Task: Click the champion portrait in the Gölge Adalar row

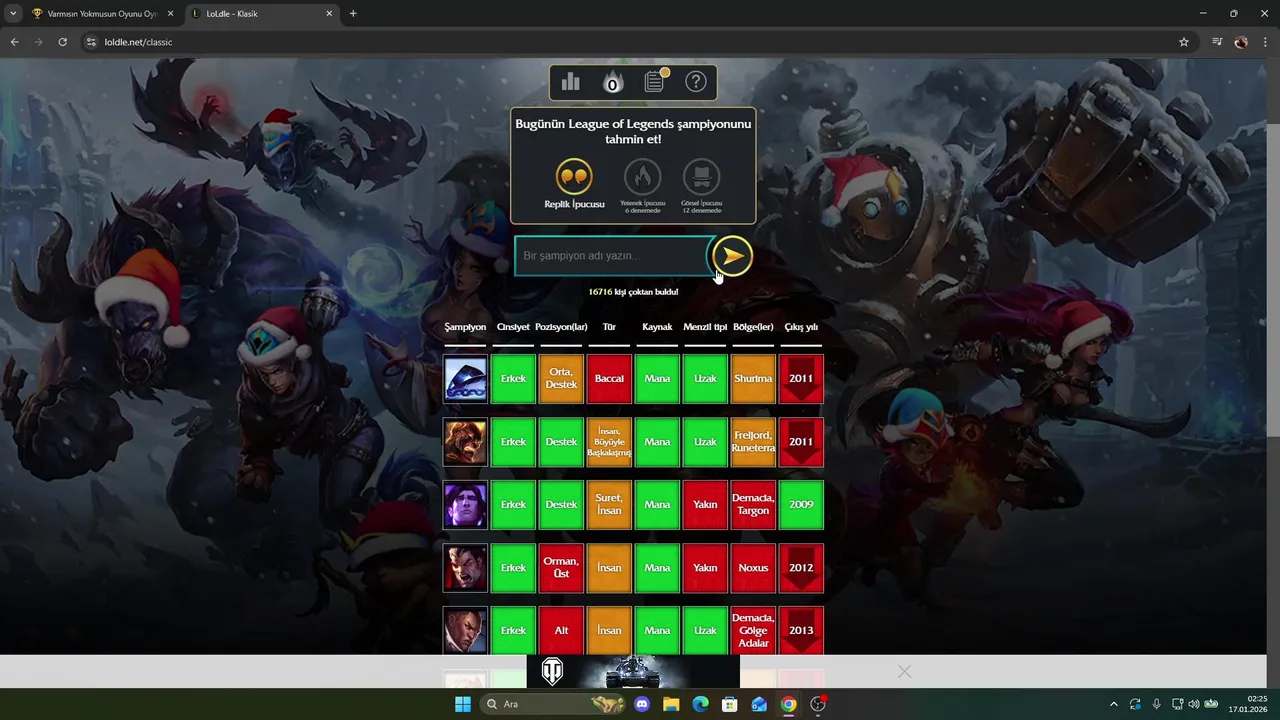Action: point(465,631)
